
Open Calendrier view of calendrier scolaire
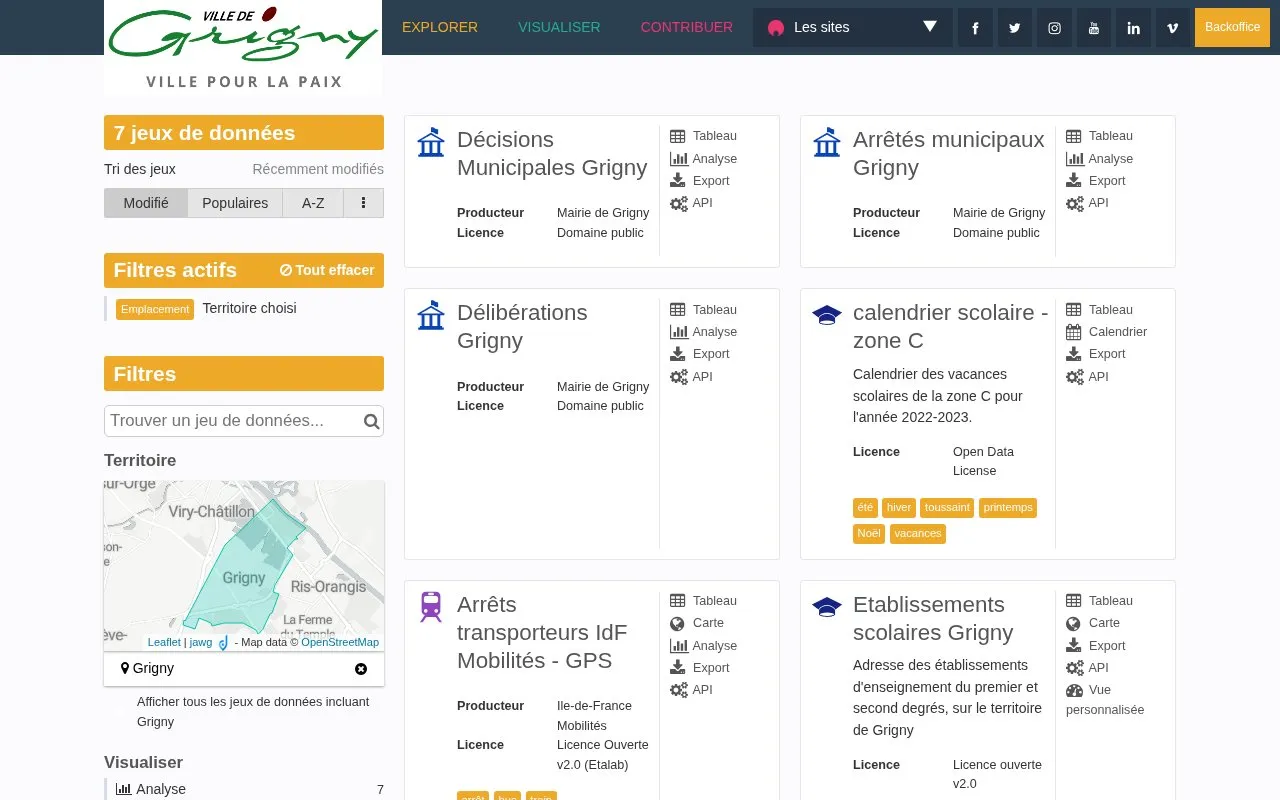click(1106, 332)
